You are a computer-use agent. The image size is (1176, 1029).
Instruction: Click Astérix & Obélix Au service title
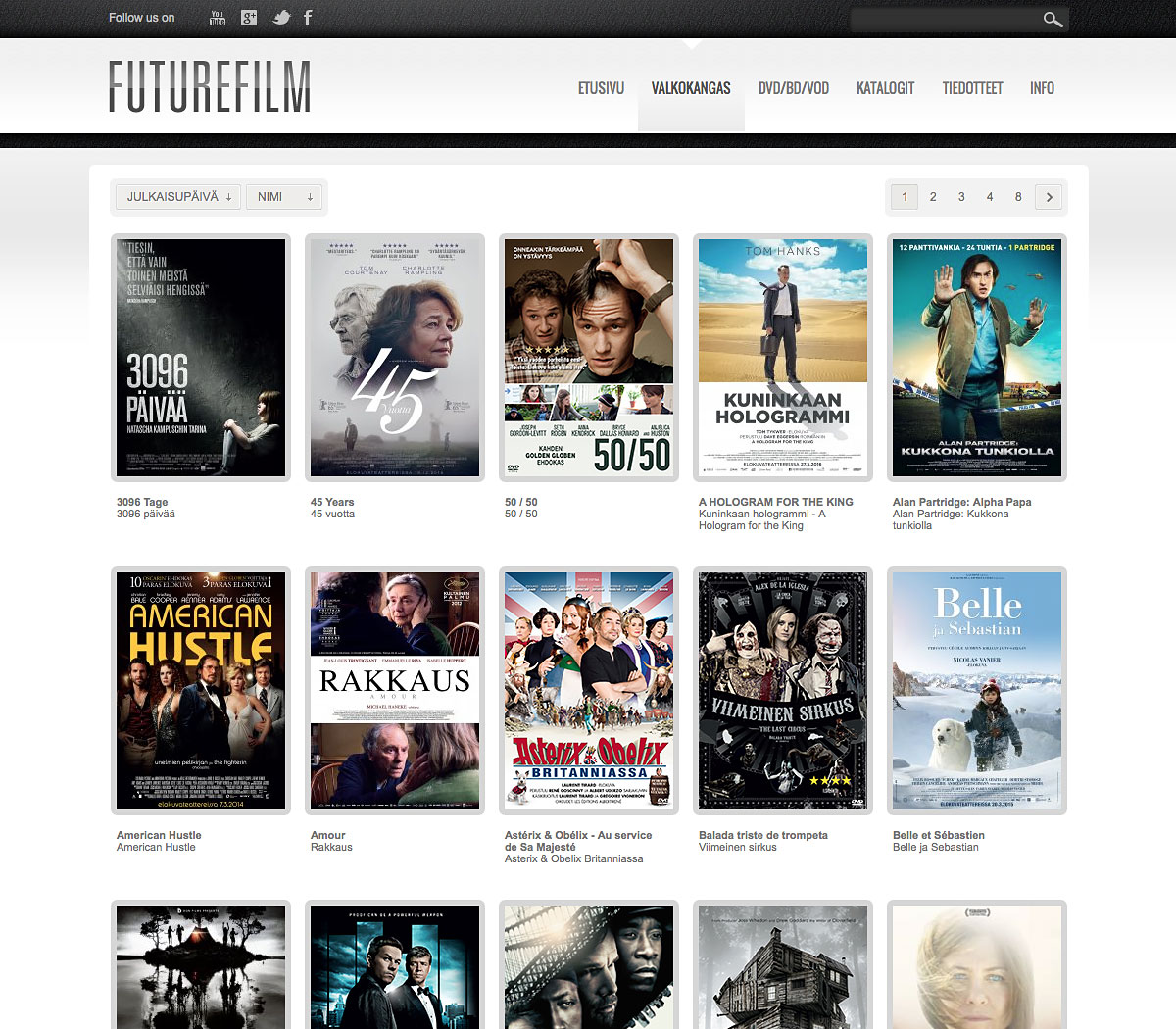(x=578, y=841)
